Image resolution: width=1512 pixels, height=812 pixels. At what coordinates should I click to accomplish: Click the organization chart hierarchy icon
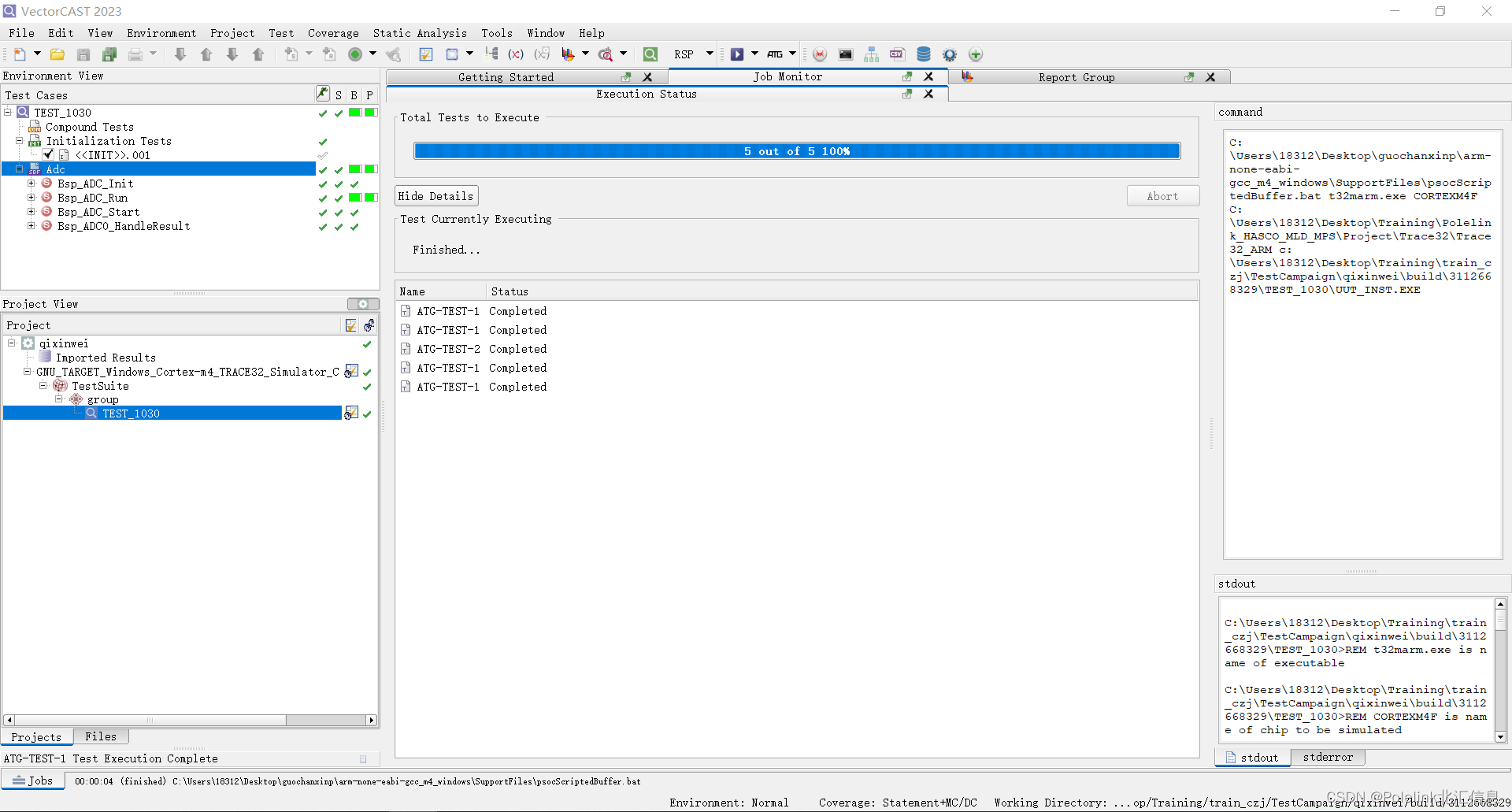point(872,54)
